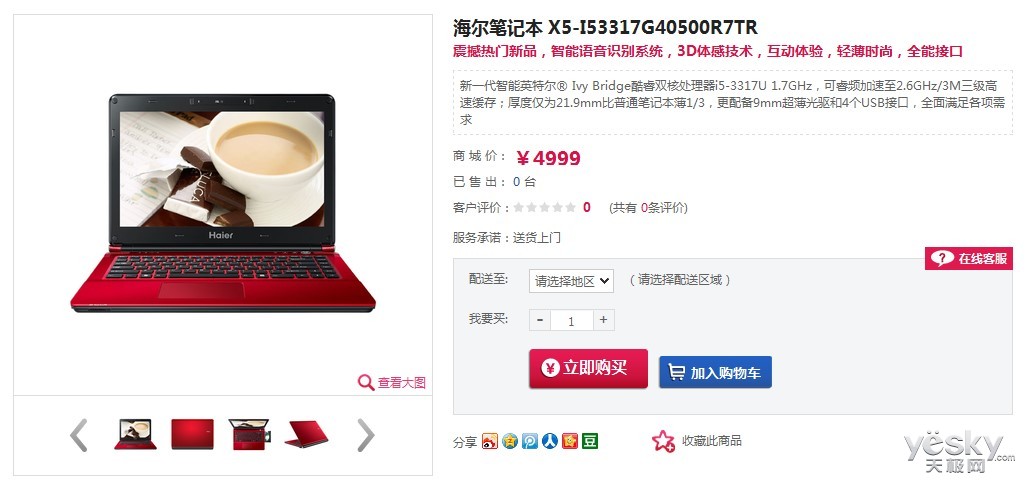
Task: Click the quantity input field
Action: (571, 320)
